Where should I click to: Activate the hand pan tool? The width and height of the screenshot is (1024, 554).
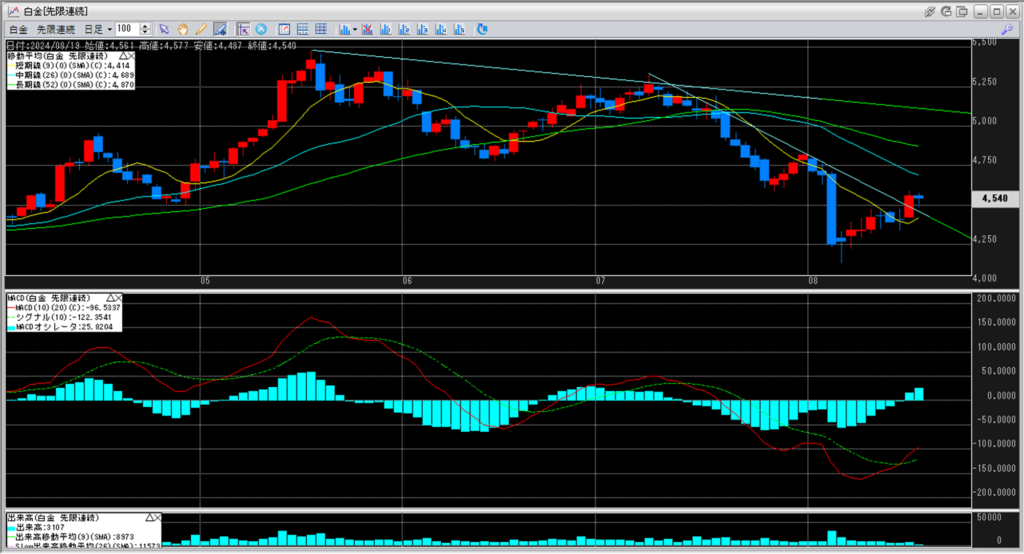coord(183,29)
